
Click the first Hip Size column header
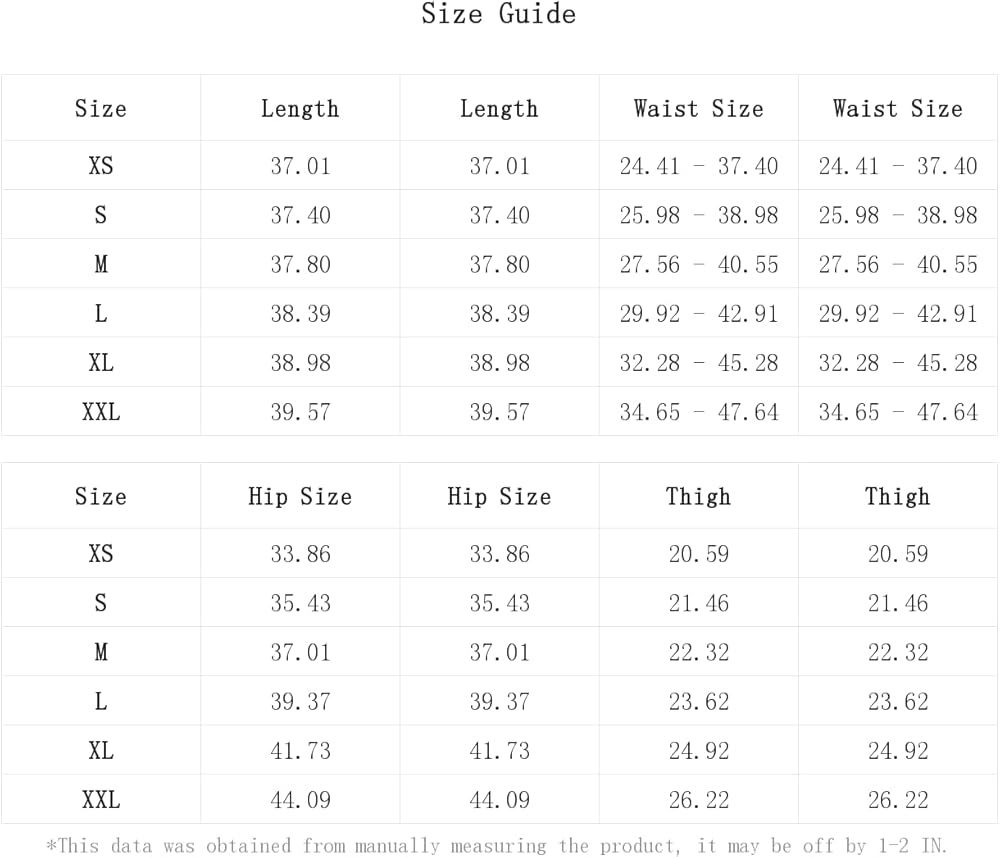tap(300, 497)
